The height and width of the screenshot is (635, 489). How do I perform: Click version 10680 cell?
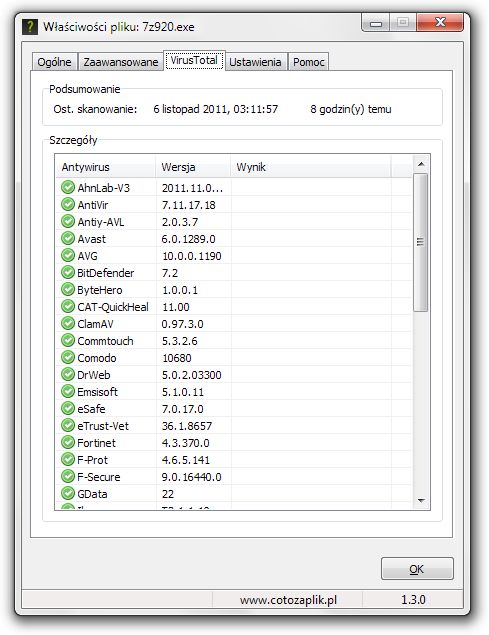pyautogui.click(x=177, y=358)
